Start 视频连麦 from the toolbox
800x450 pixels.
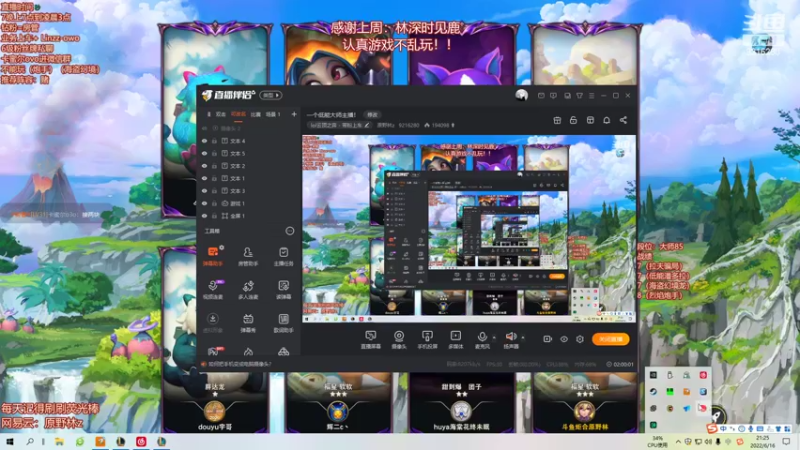[213, 289]
